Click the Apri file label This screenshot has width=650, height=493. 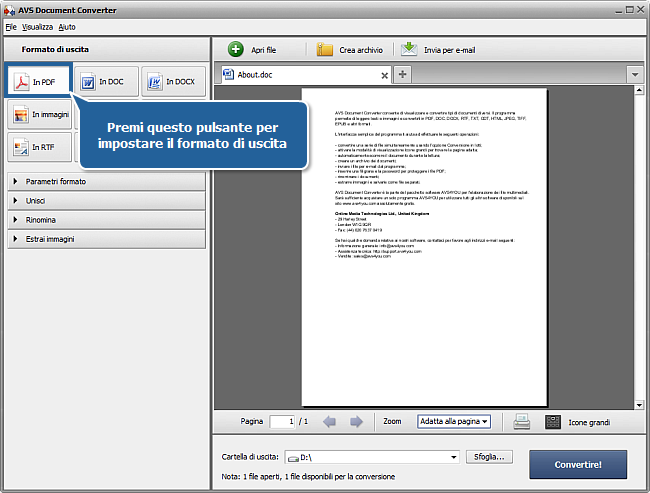tap(263, 50)
